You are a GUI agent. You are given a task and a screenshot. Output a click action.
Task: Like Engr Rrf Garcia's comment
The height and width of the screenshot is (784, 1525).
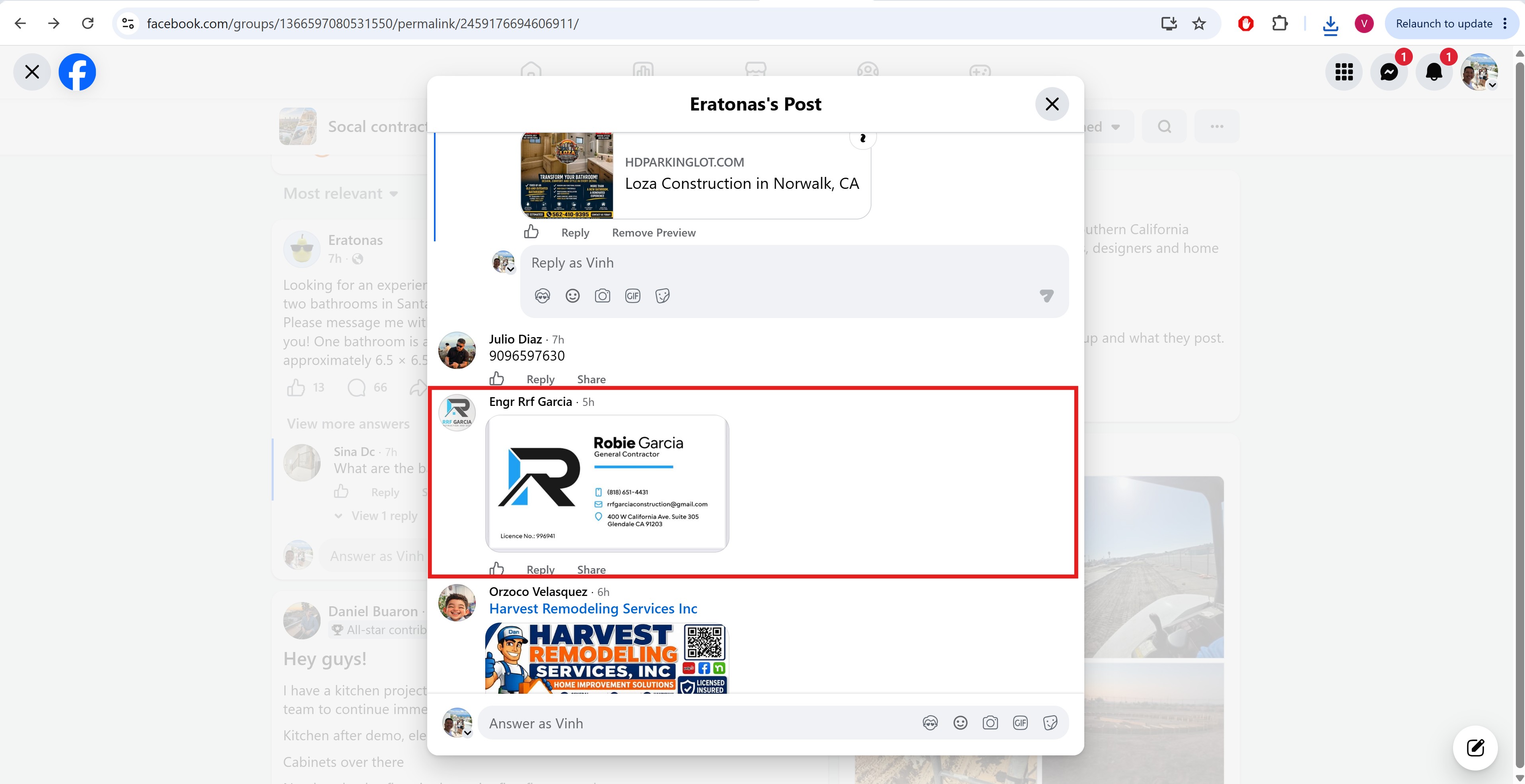(x=497, y=569)
